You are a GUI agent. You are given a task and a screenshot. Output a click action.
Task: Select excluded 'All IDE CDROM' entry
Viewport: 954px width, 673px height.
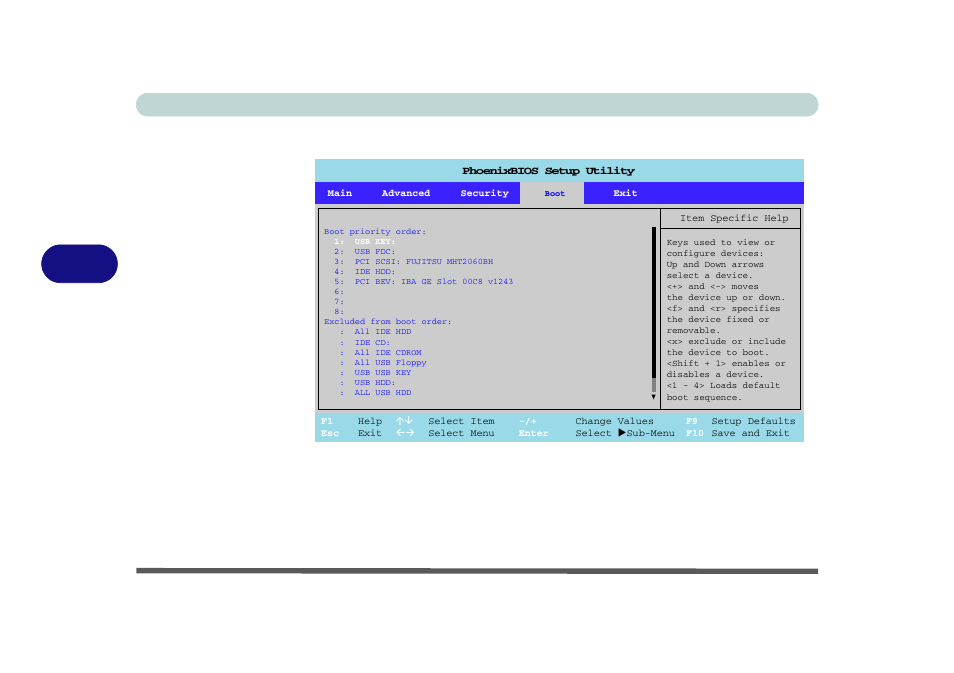coord(381,352)
